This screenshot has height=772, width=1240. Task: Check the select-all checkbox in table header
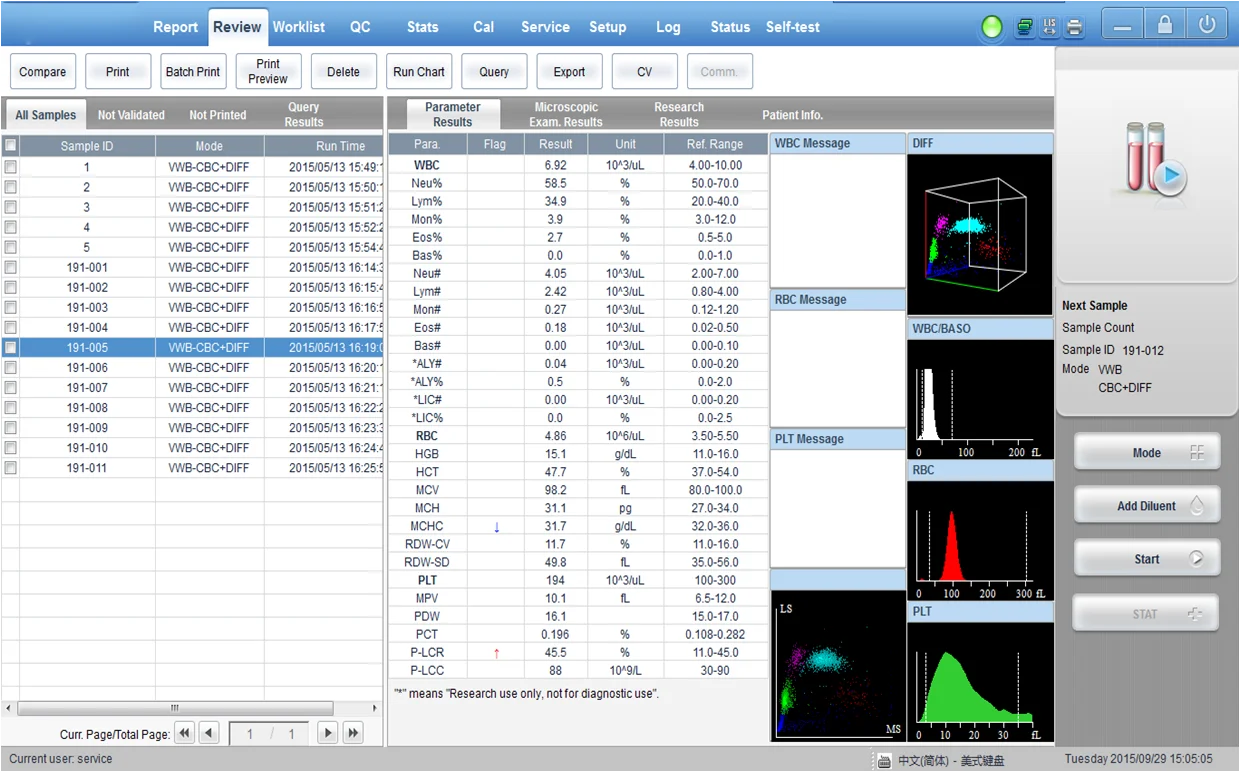(11, 146)
